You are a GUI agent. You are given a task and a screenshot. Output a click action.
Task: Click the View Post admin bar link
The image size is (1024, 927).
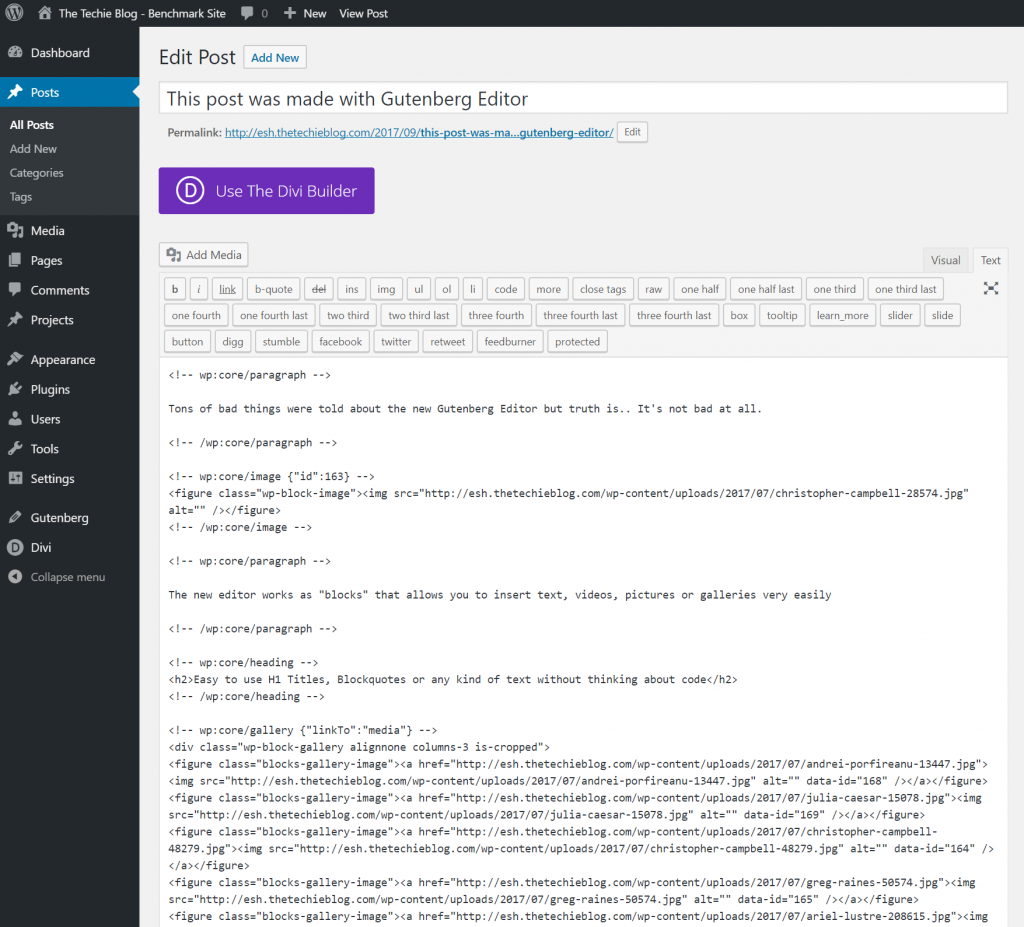coord(363,13)
